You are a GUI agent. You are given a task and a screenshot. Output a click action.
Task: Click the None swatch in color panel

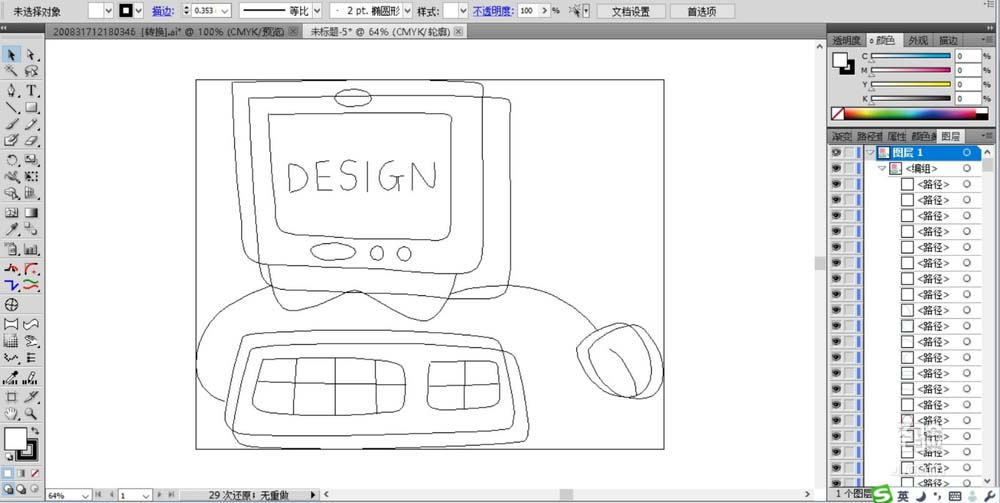point(837,114)
